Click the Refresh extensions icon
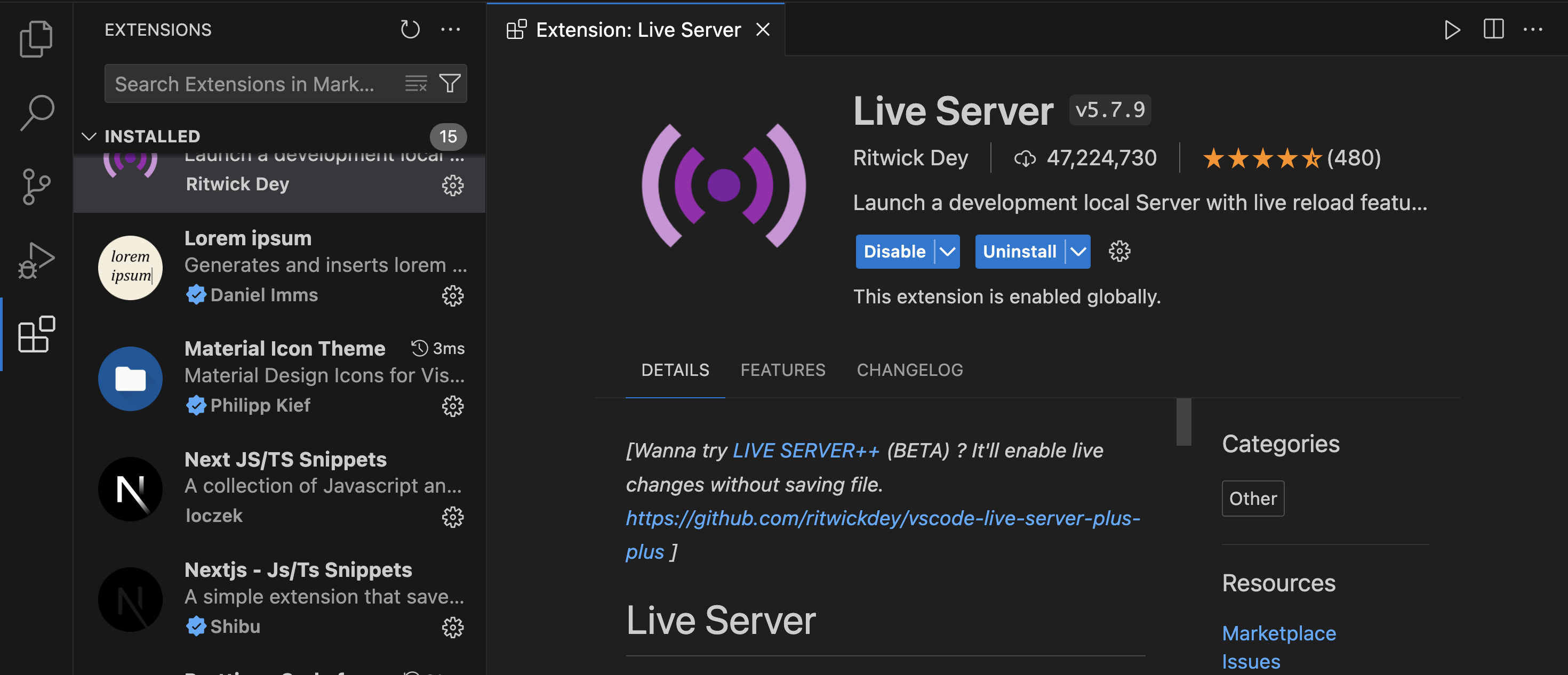This screenshot has height=675, width=1568. pos(410,29)
